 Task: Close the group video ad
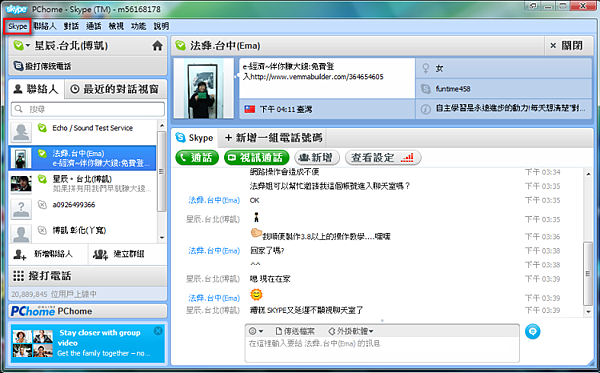point(158,331)
